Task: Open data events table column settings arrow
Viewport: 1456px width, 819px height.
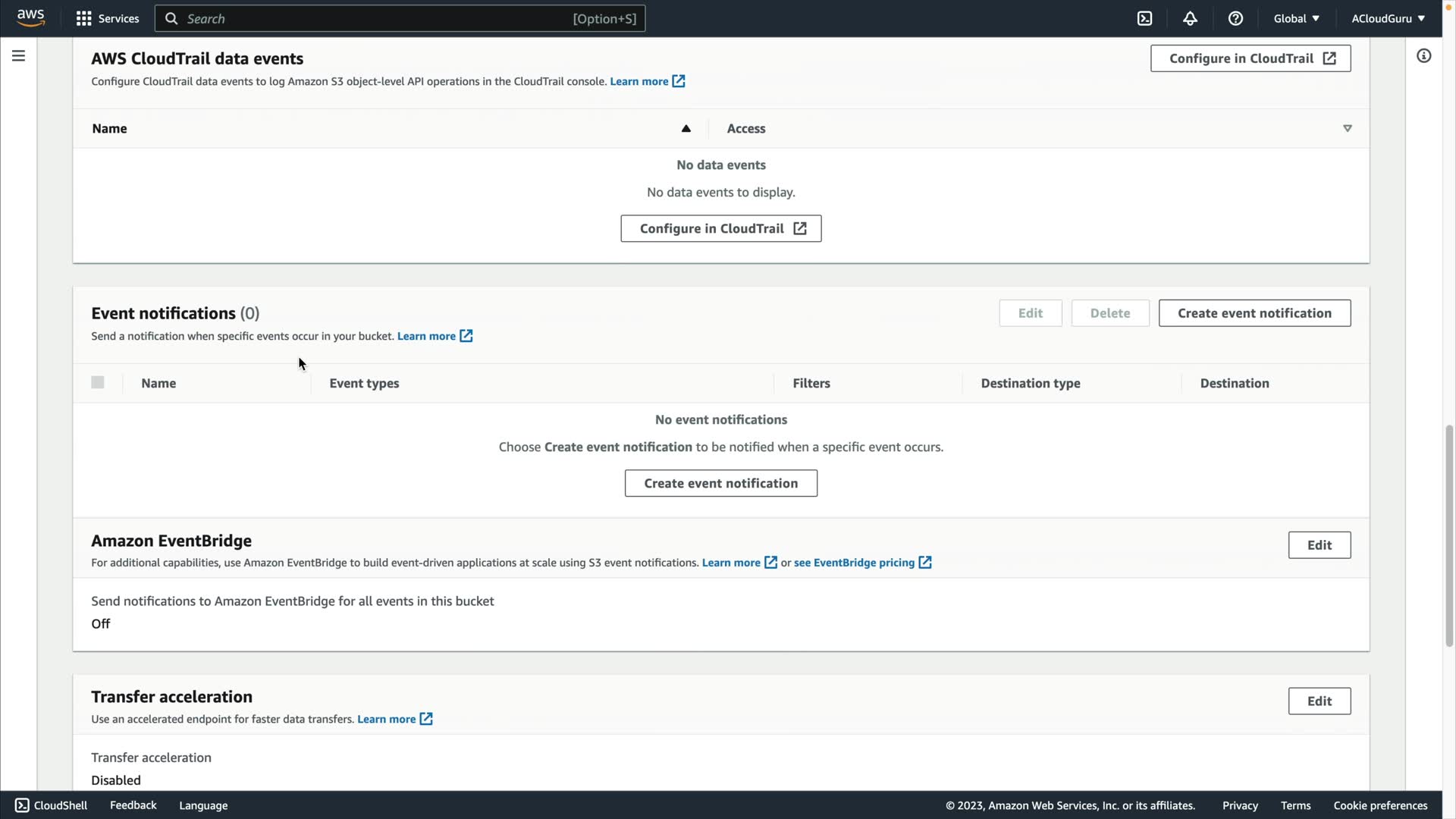Action: (x=1347, y=128)
